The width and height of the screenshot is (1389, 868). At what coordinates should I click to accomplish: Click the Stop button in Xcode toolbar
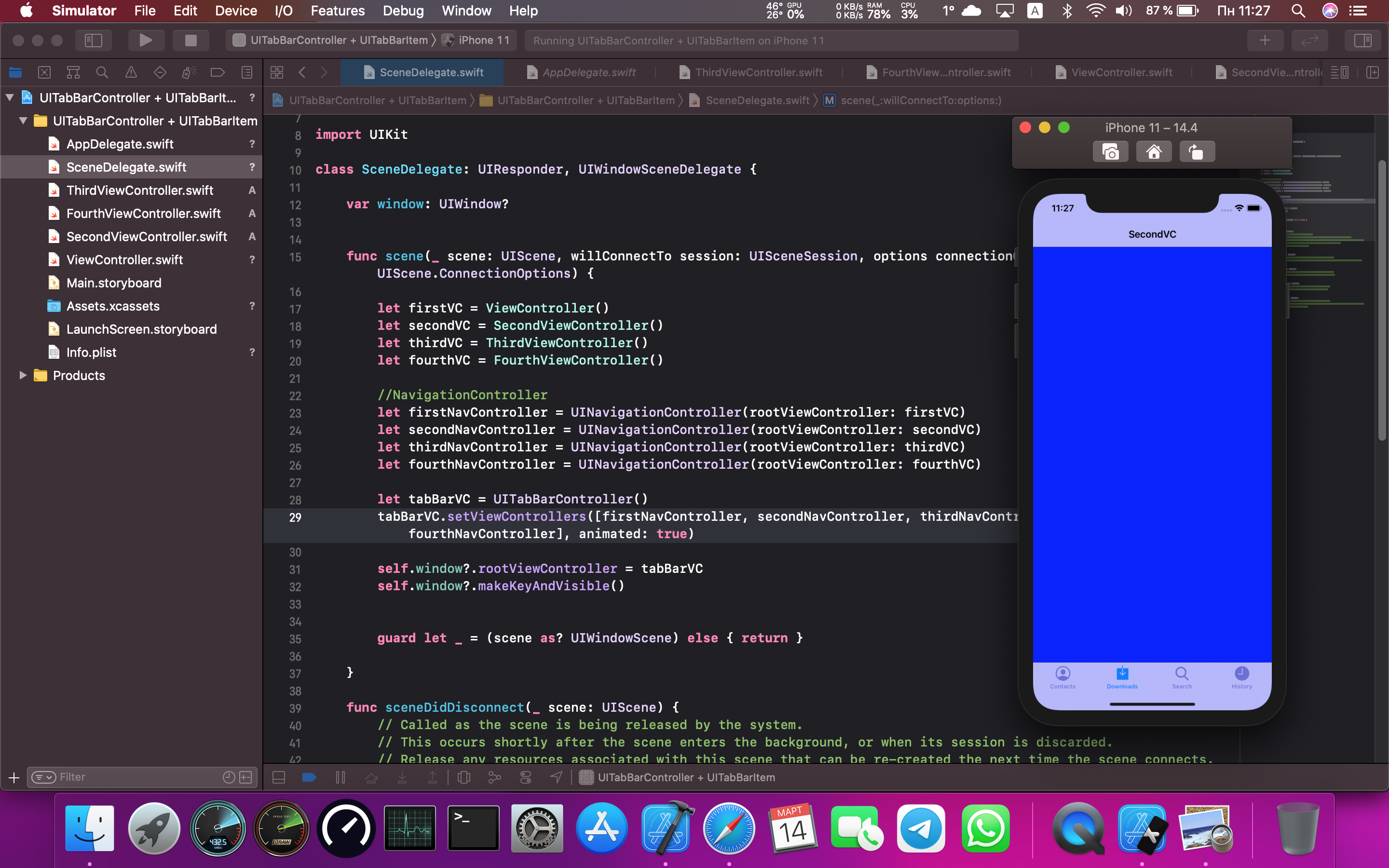coord(191,40)
